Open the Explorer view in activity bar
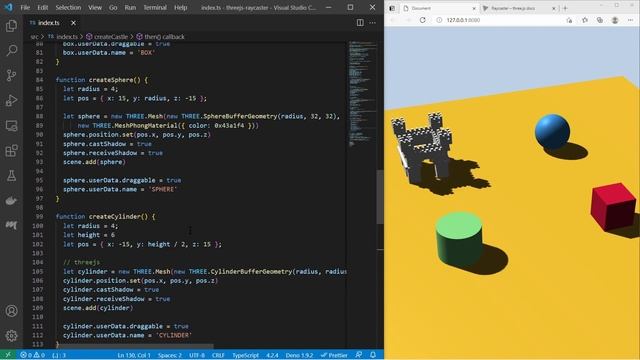Image resolution: width=640 pixels, height=360 pixels. [11, 26]
